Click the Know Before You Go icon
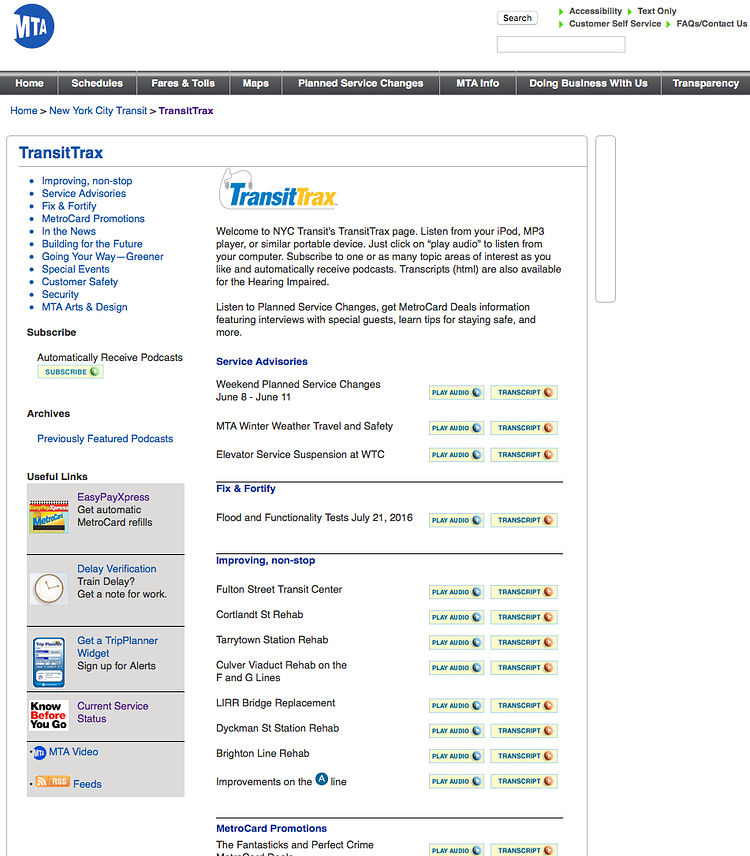The width and height of the screenshot is (750, 856). click(x=49, y=715)
